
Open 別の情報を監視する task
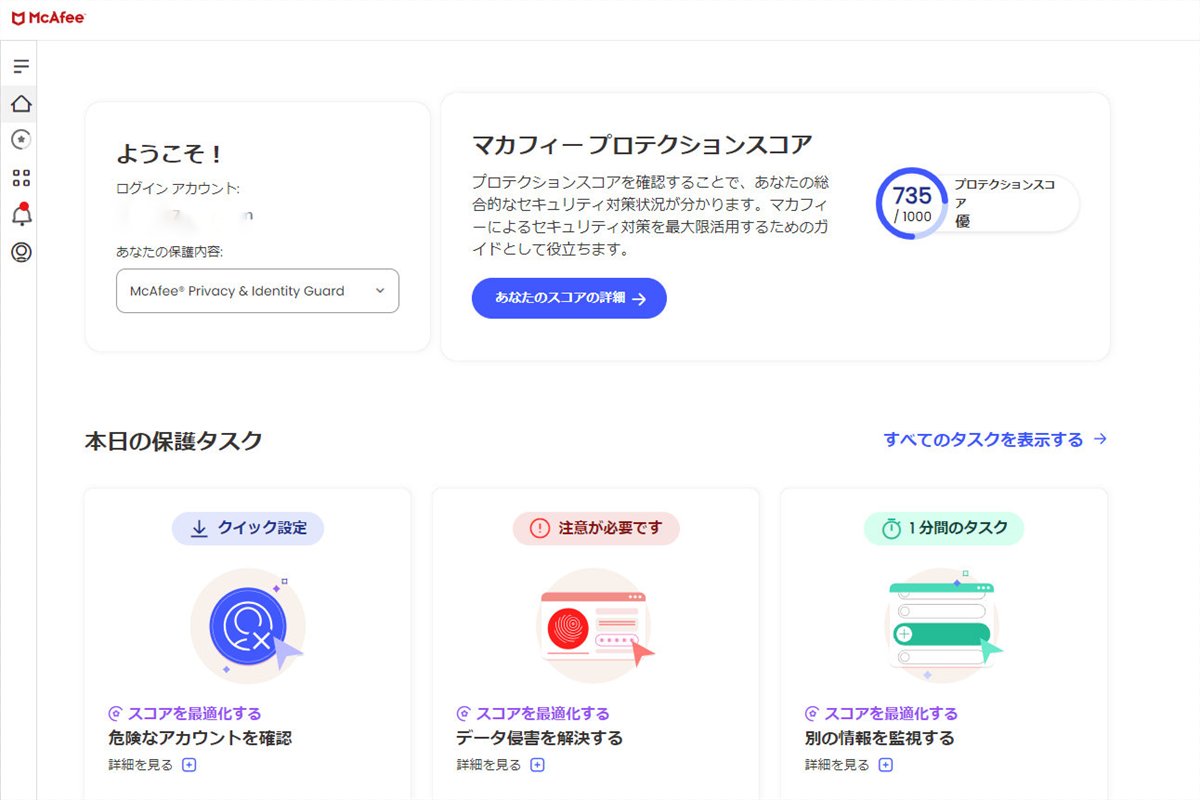[880, 738]
